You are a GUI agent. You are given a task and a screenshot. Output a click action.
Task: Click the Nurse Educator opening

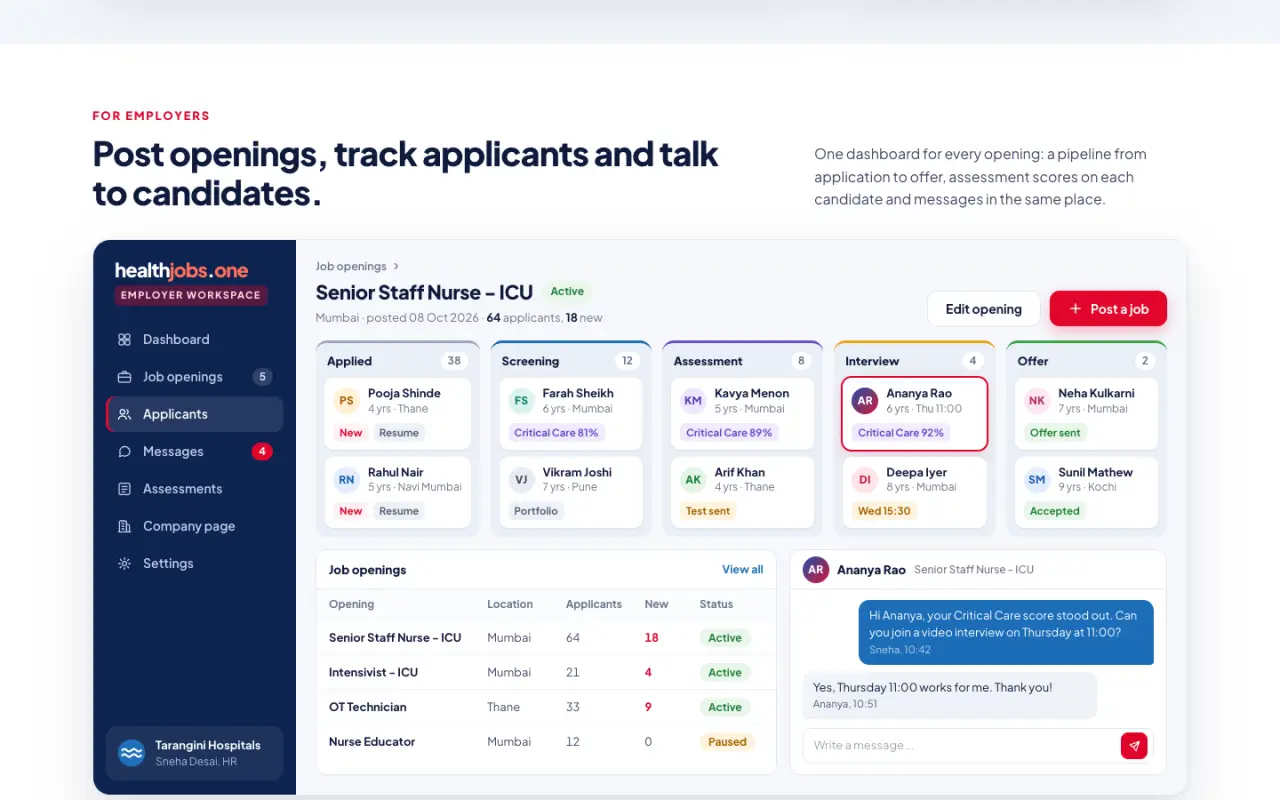click(546, 742)
